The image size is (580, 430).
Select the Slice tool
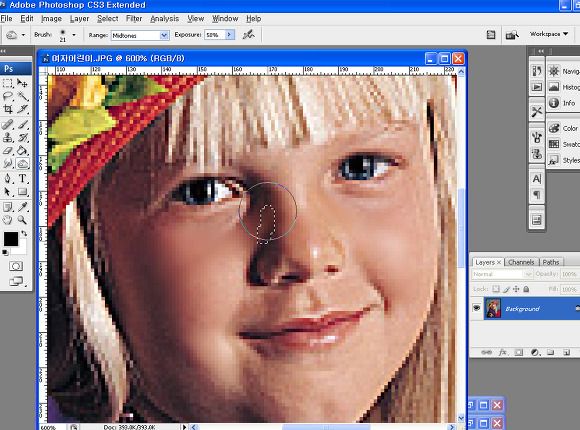click(22, 109)
